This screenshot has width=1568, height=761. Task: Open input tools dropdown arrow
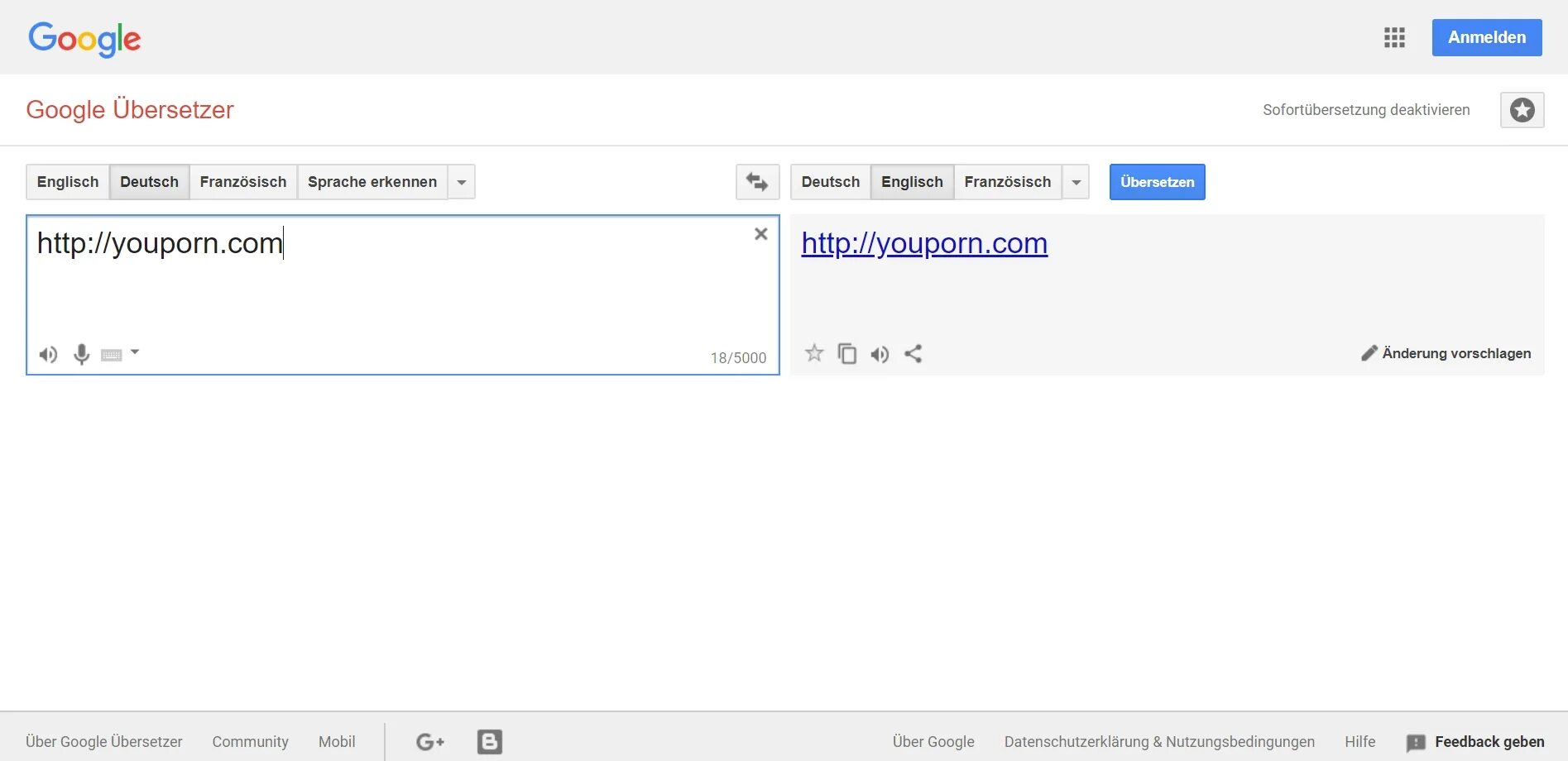tap(135, 352)
